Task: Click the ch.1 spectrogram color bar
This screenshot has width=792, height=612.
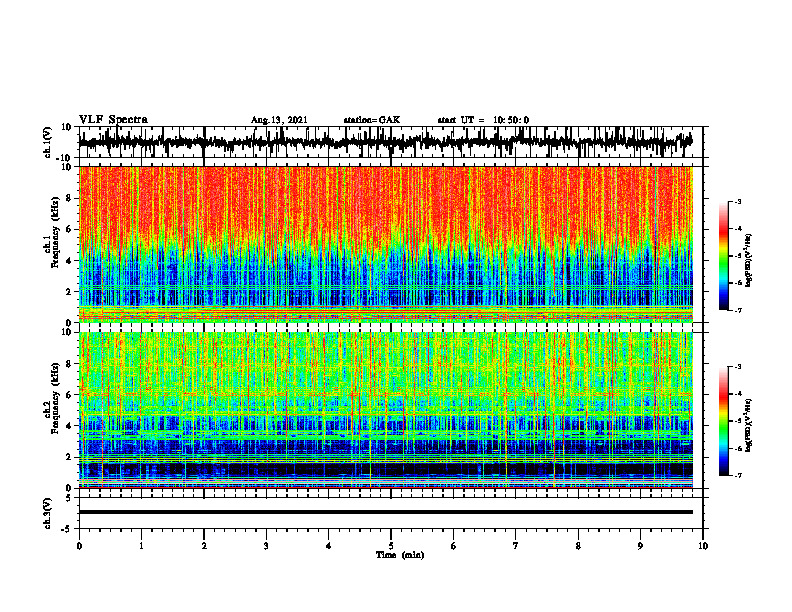Action: pos(724,256)
